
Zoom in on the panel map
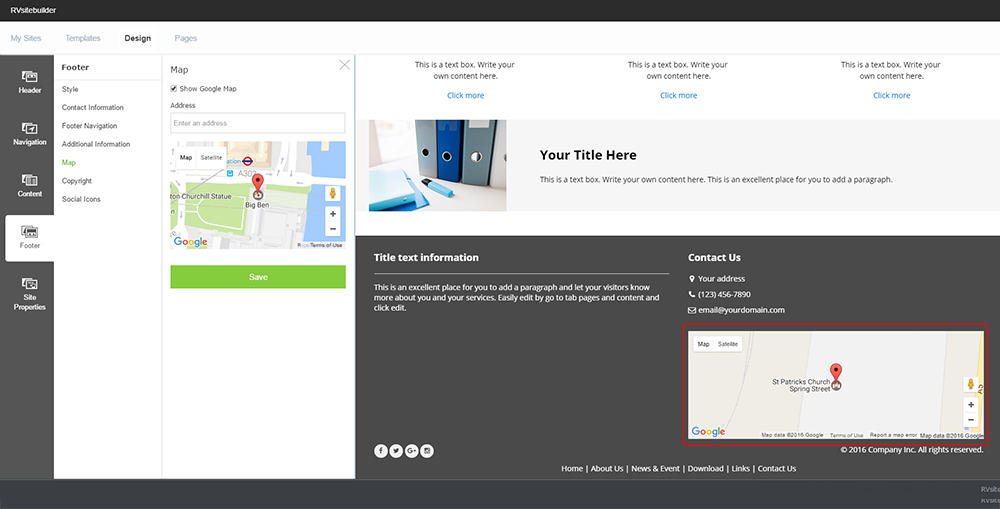[x=333, y=214]
